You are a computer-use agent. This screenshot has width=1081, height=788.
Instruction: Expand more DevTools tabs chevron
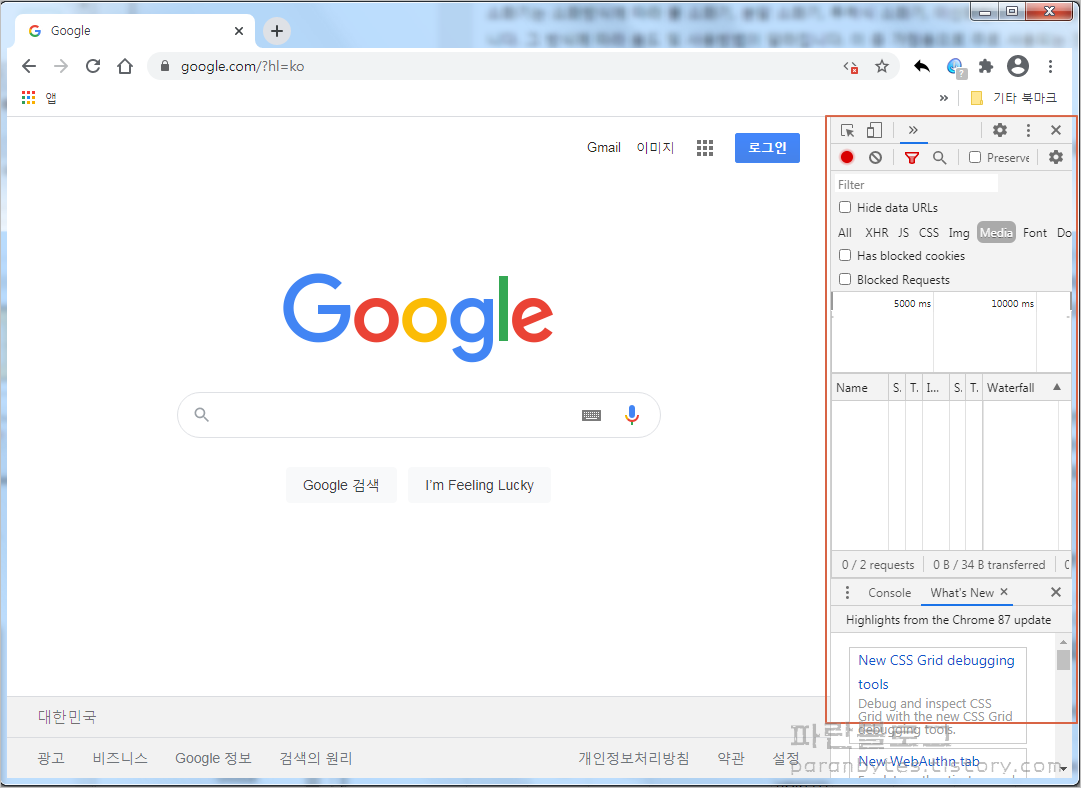tap(913, 130)
